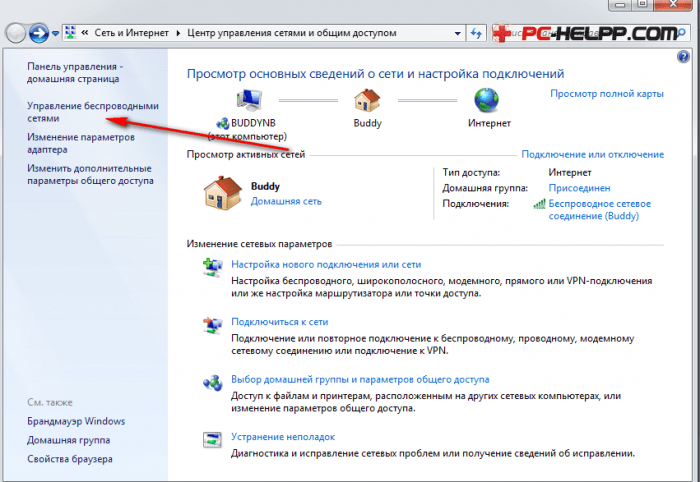
Task: Click the homegroup spheres icon
Action: 212,383
